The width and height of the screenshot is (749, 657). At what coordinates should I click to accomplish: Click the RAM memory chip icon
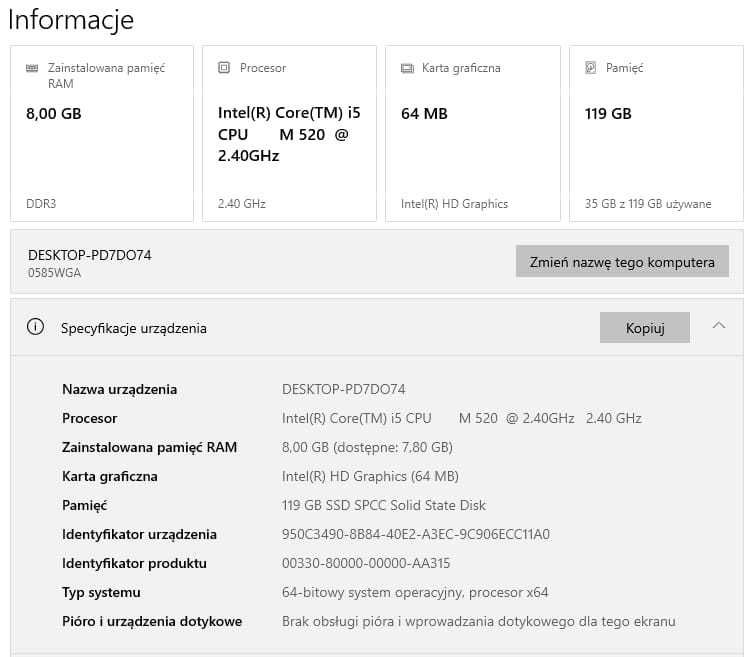(x=32, y=68)
